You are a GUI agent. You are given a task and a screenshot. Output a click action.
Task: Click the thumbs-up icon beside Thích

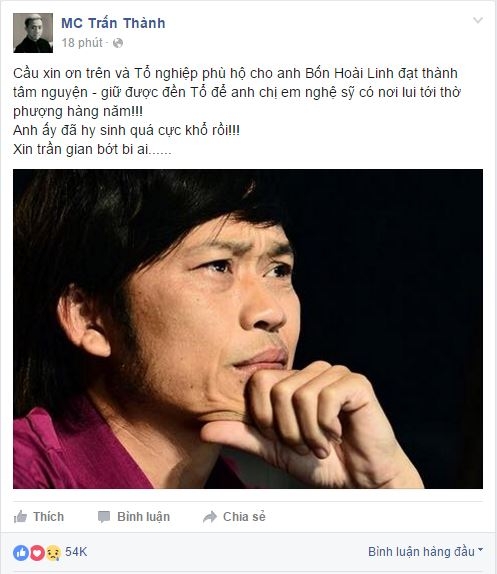(x=20, y=517)
